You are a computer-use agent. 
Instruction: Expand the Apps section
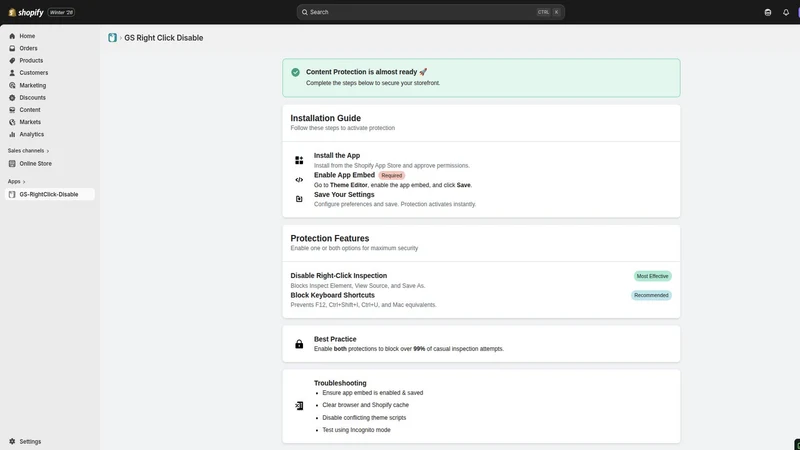point(16,182)
